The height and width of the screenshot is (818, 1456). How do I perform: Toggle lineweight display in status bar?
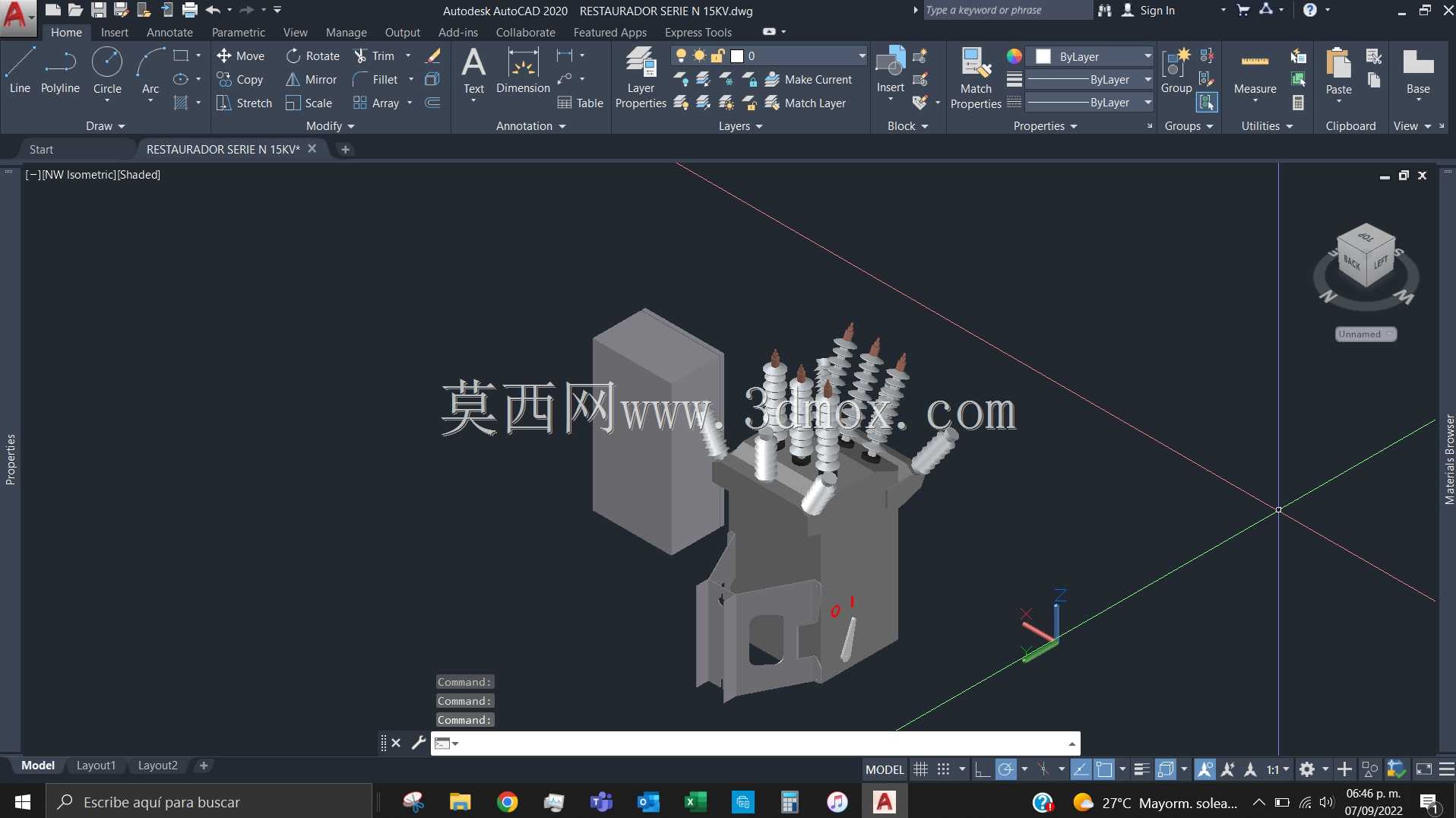click(x=1141, y=769)
